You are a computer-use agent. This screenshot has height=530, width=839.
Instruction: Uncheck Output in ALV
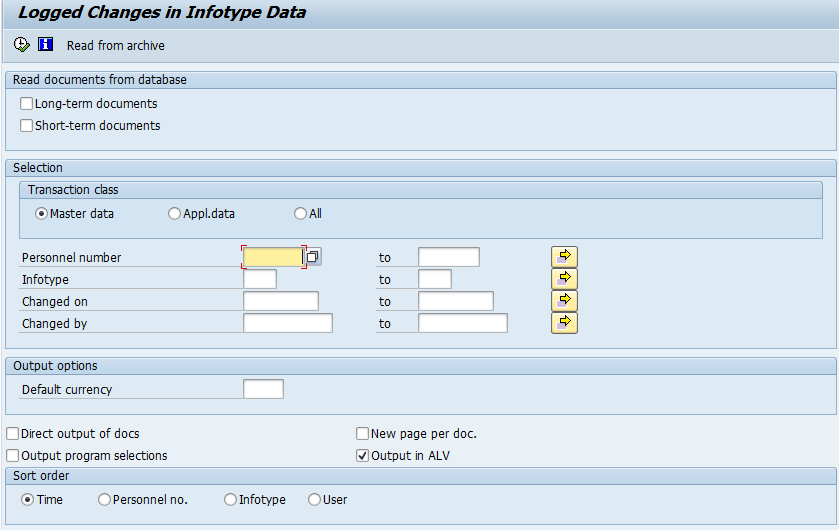pyautogui.click(x=363, y=456)
